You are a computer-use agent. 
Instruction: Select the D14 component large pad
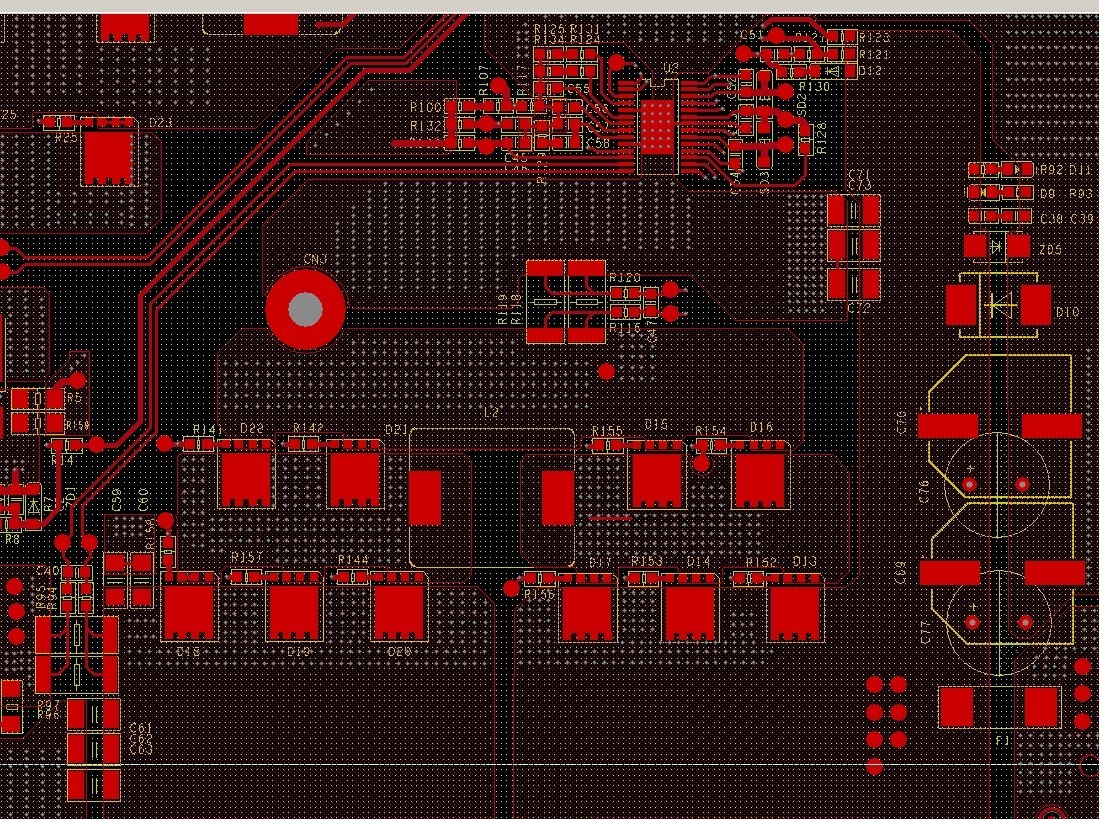coord(690,612)
